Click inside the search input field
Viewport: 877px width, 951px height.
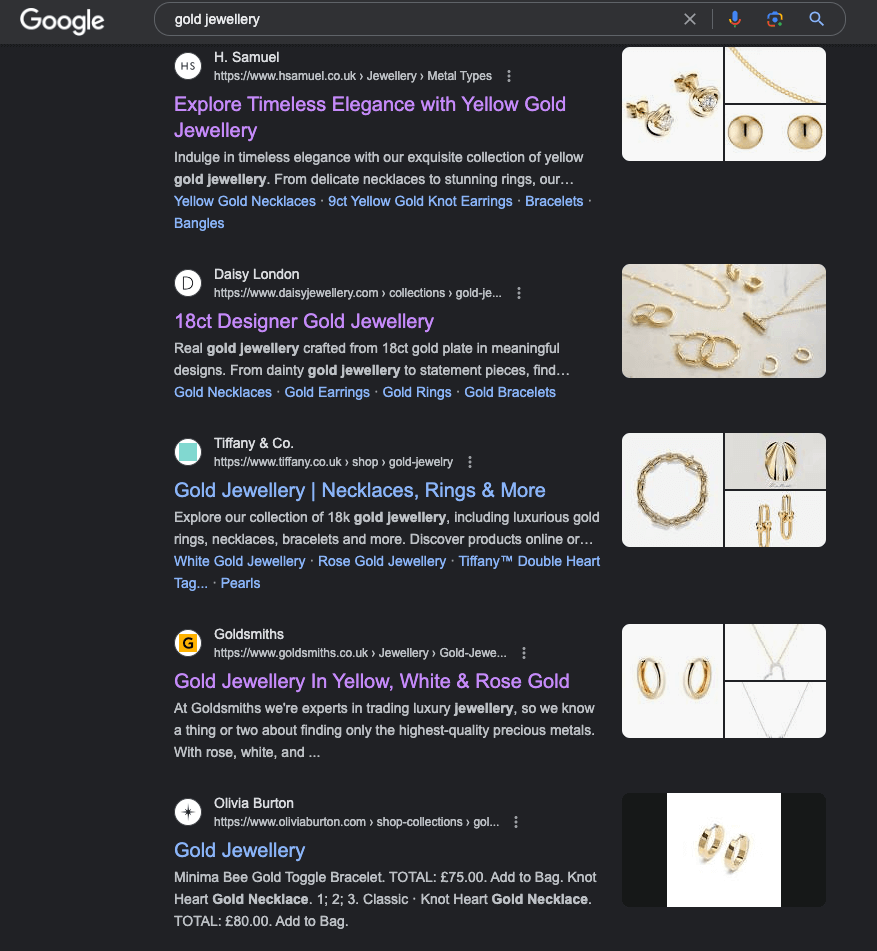[400, 19]
